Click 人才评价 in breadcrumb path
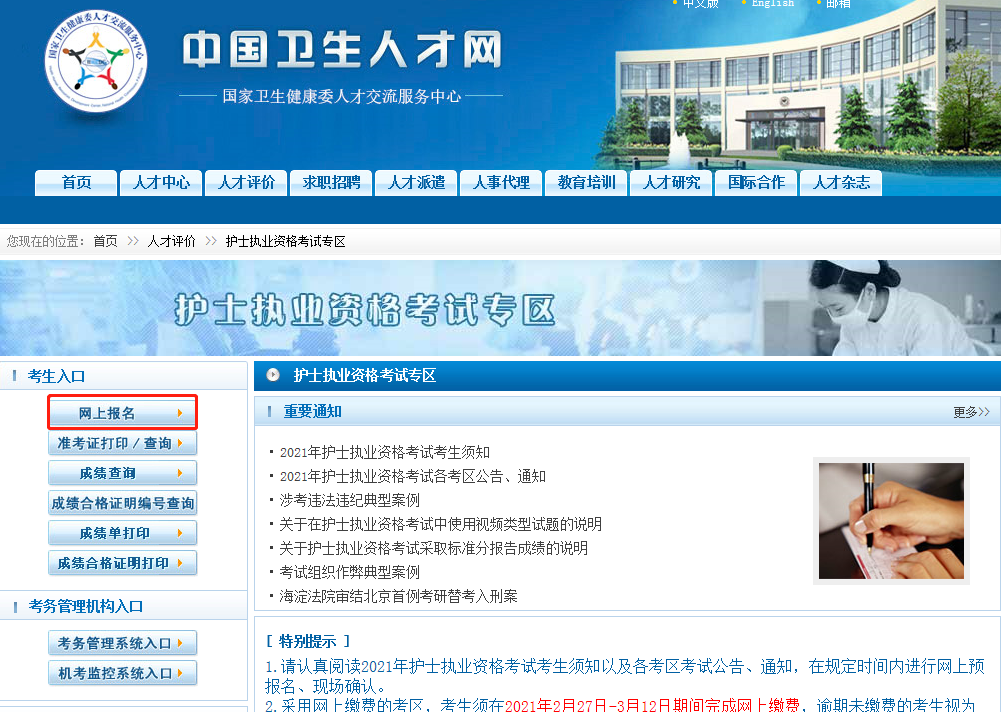This screenshot has height=712, width=1004. (172, 241)
